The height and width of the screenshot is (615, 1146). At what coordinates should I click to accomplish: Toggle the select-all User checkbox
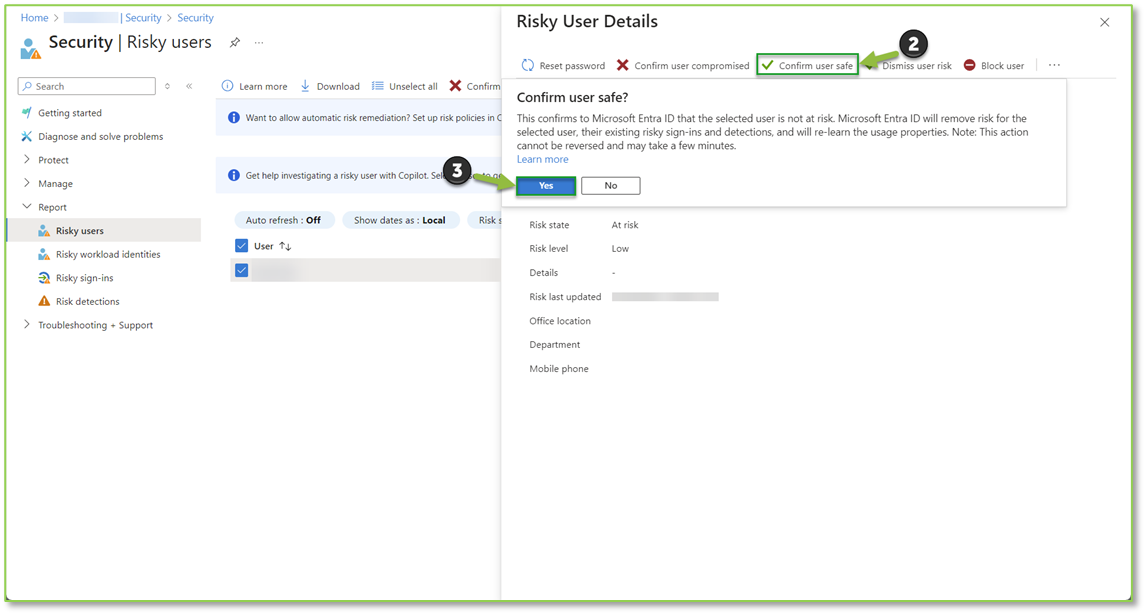coord(241,246)
